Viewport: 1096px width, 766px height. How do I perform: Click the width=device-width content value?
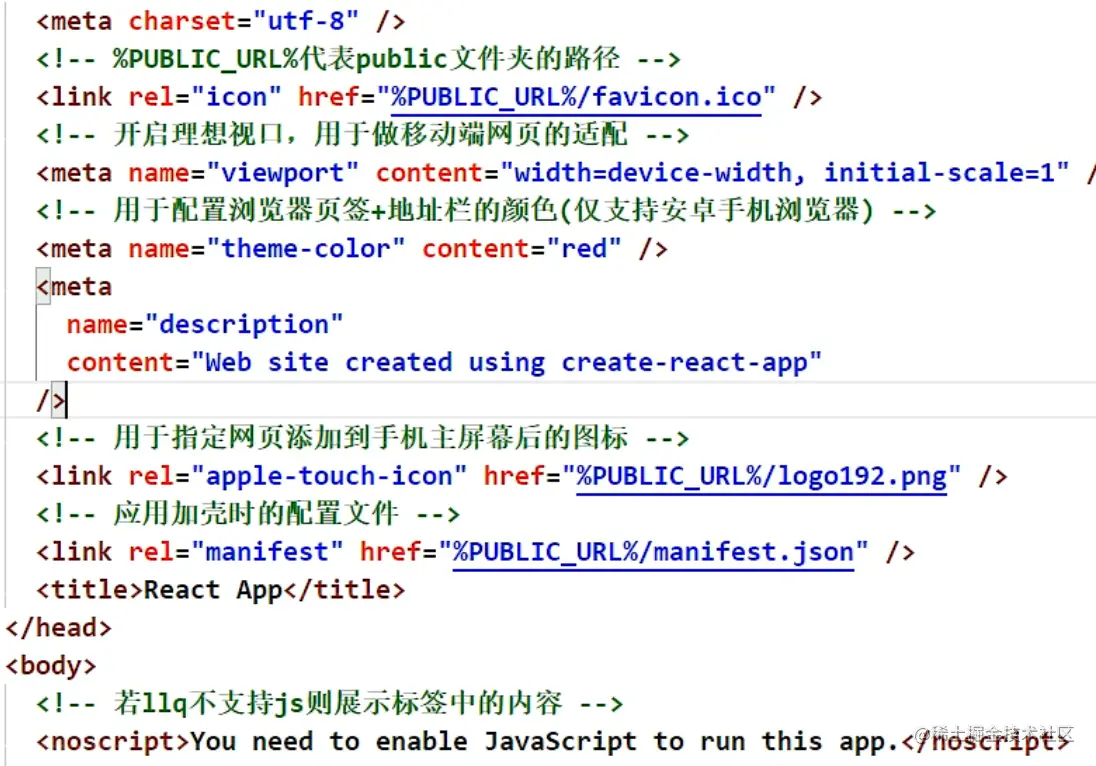click(x=784, y=173)
